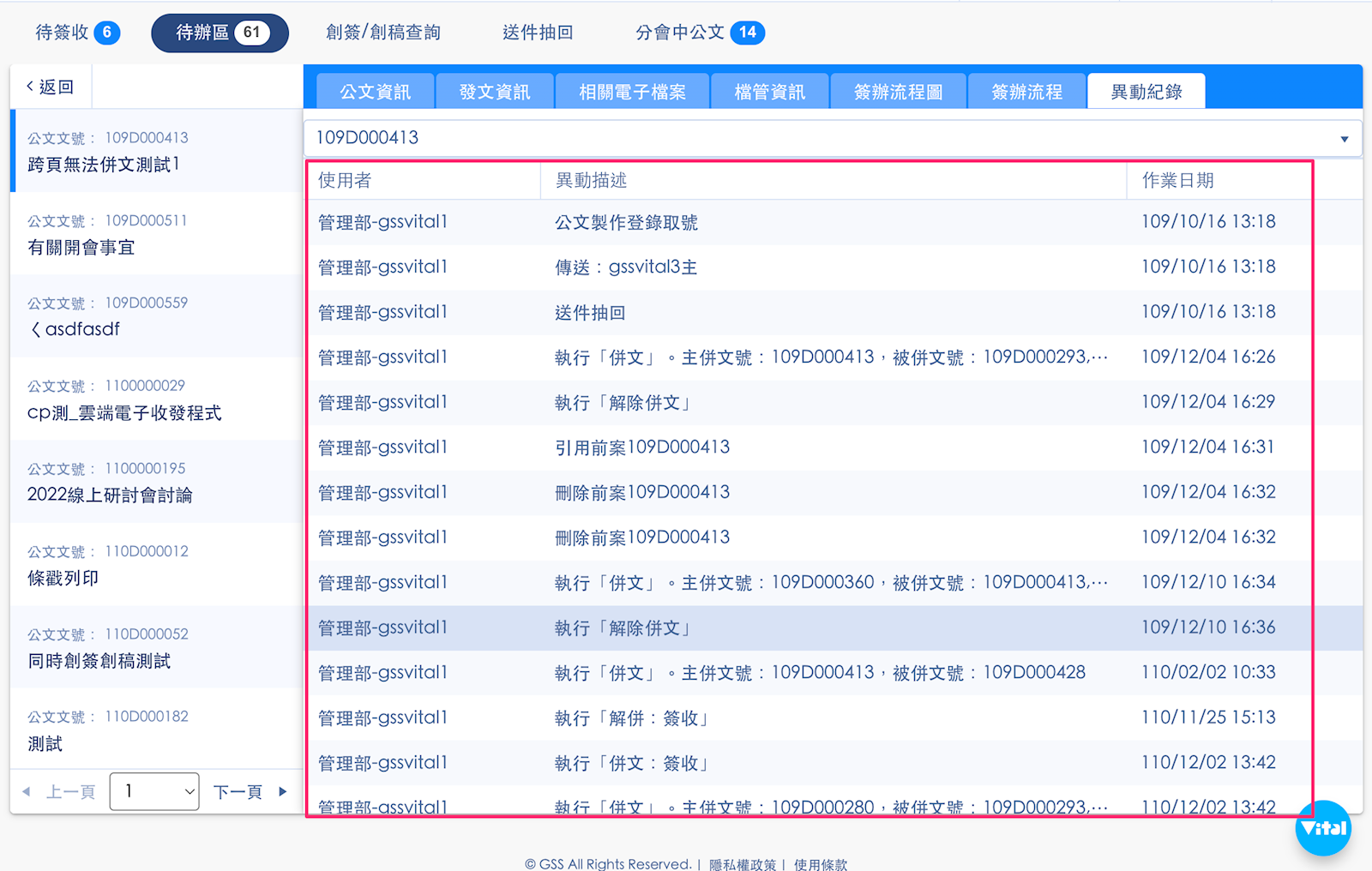Expand the 109D000413 document number dropdown
1372x871 pixels.
[1344, 139]
